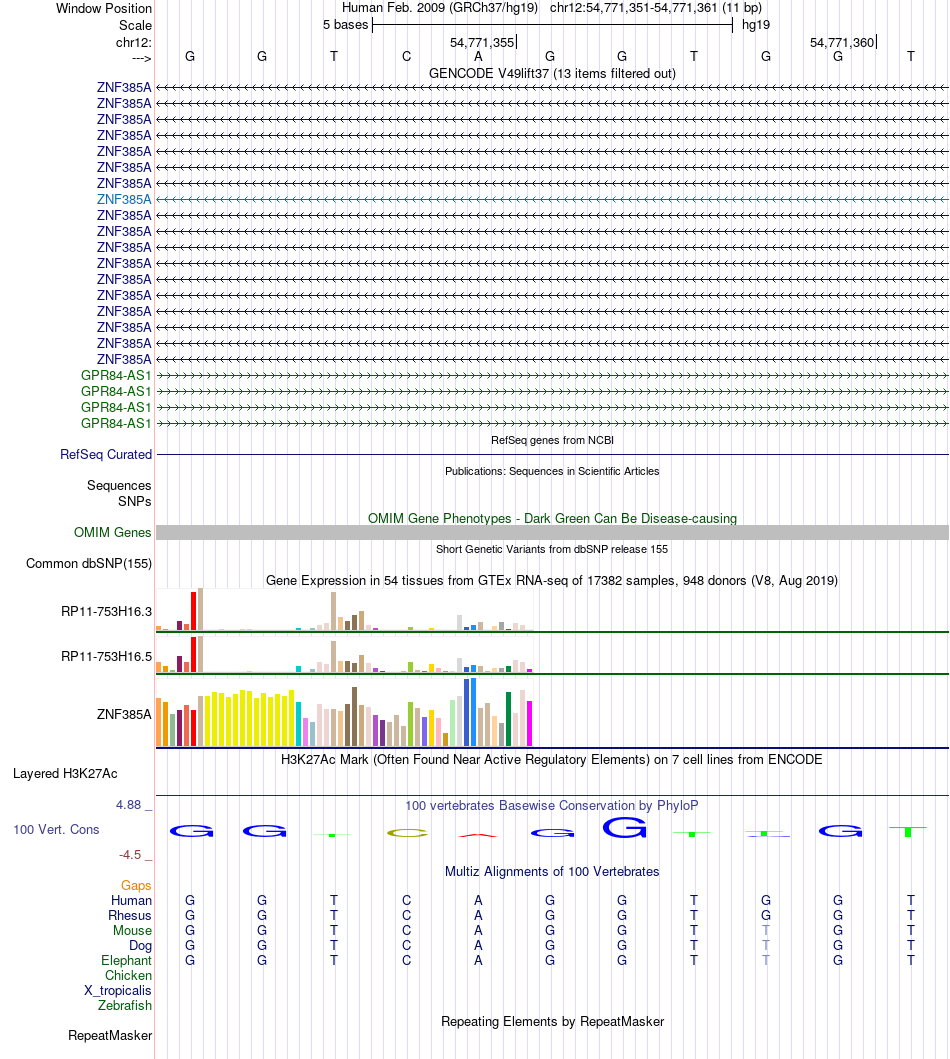
Task: Select the Zebrafish alignment row label
Action: [125, 1006]
